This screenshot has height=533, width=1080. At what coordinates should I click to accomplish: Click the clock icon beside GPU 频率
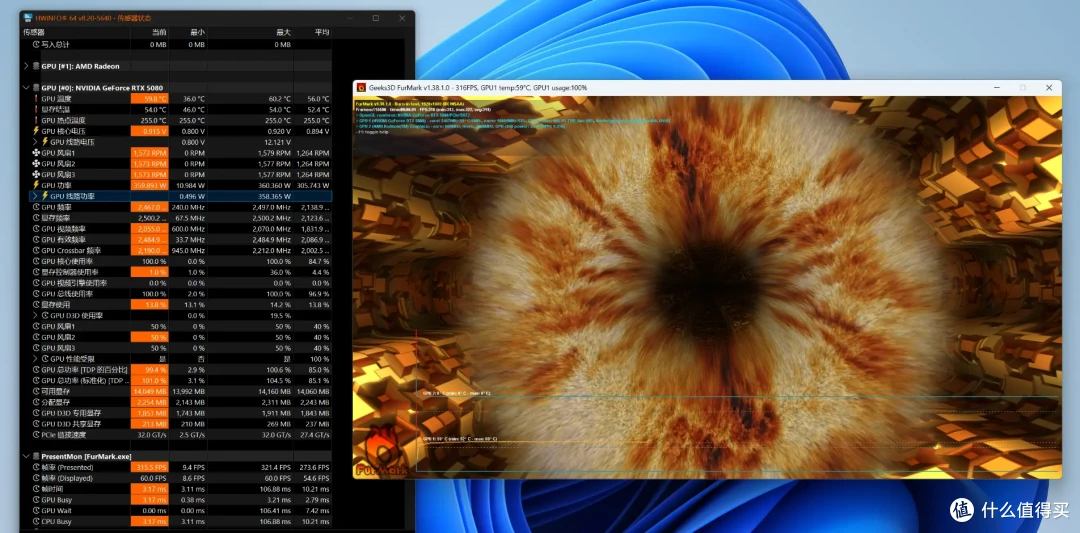[x=36, y=207]
